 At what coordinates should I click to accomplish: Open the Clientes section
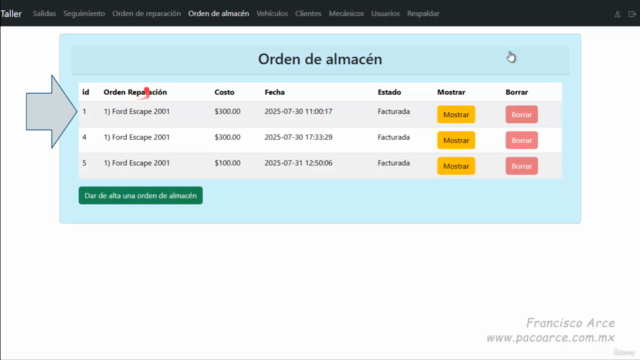[308, 13]
